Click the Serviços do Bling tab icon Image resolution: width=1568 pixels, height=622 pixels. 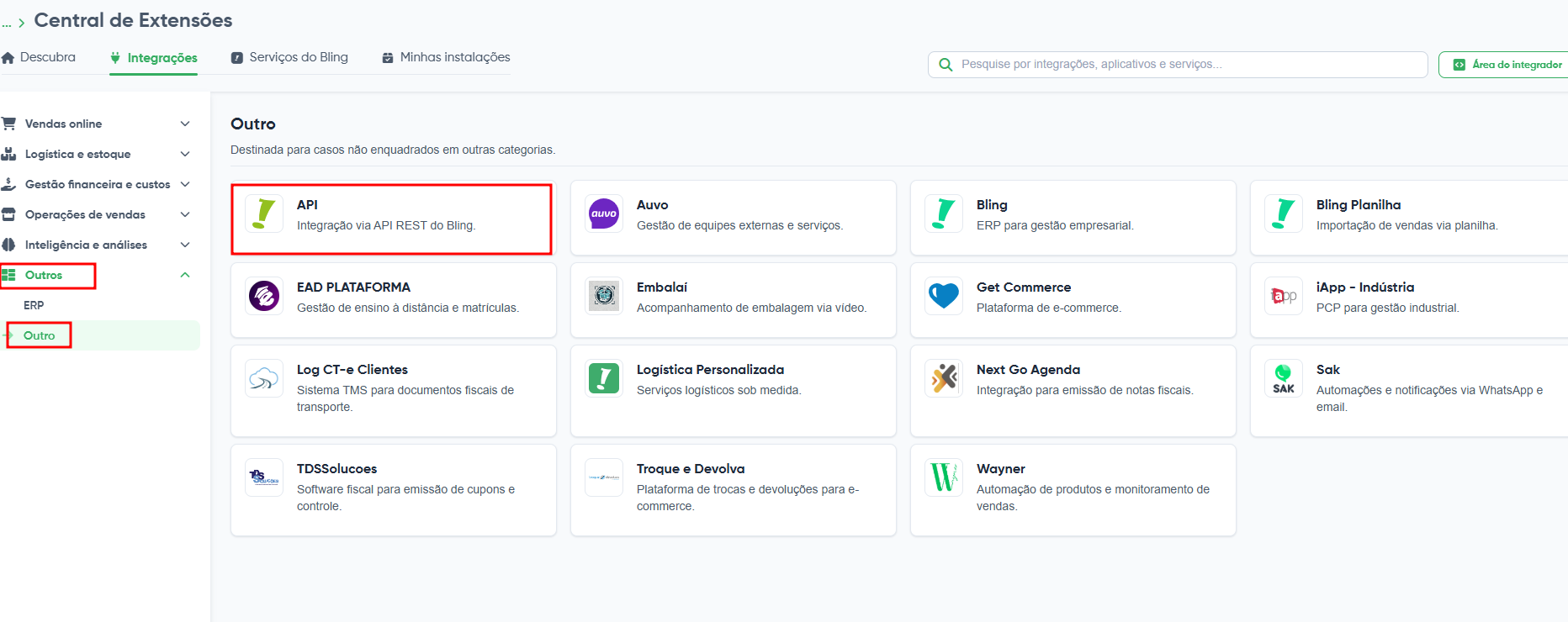click(x=237, y=58)
